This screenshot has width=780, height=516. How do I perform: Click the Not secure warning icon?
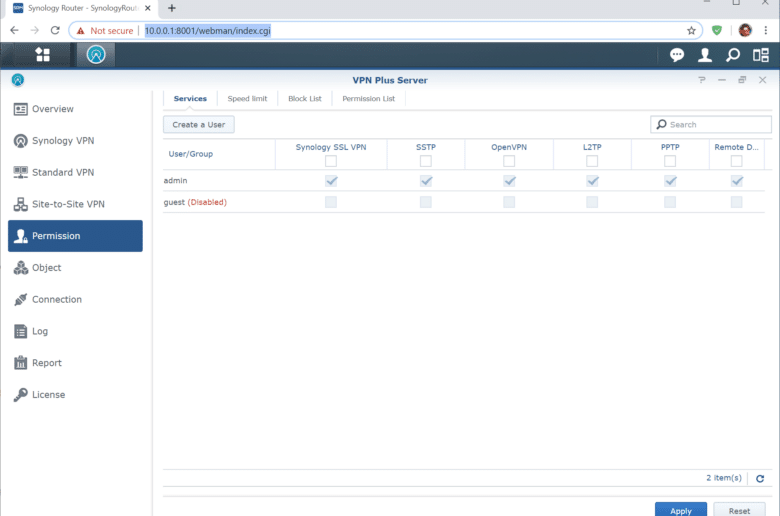[81, 31]
